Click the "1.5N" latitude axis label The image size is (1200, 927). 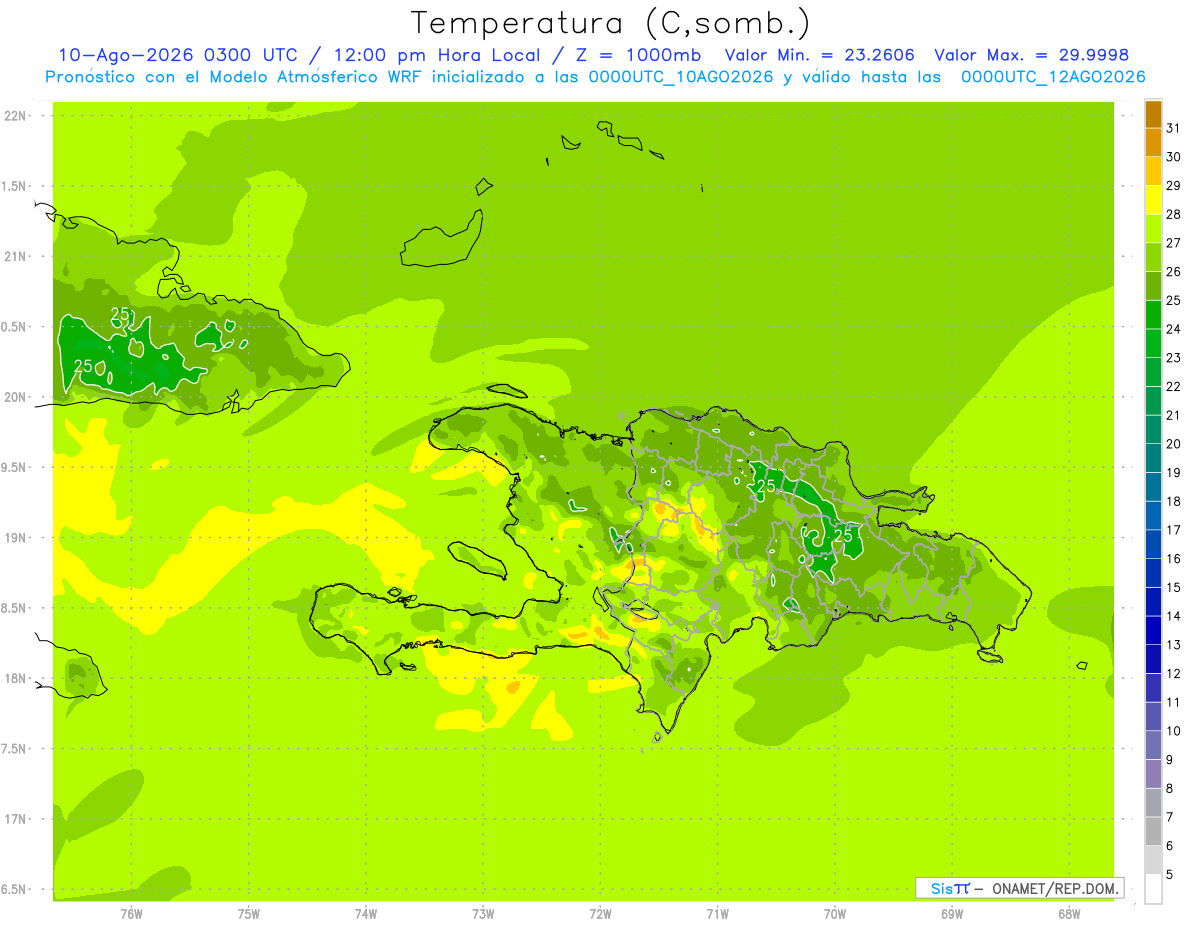[x=15, y=186]
